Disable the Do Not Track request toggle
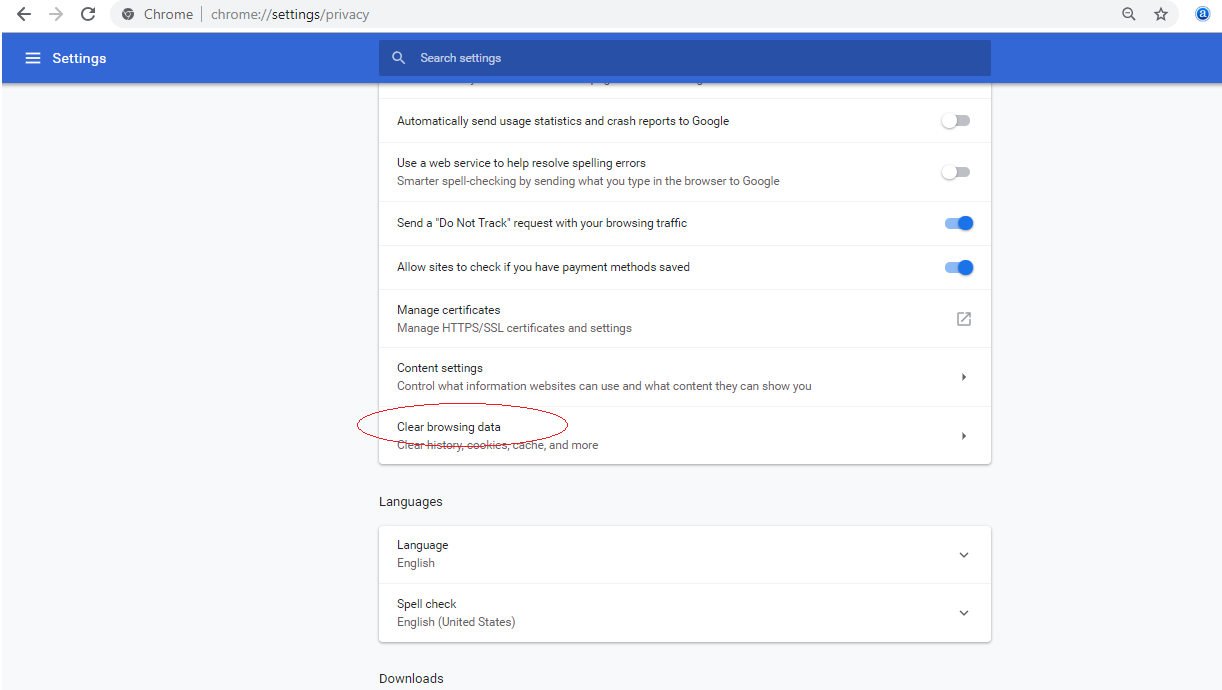Image resolution: width=1222 pixels, height=690 pixels. [x=959, y=223]
